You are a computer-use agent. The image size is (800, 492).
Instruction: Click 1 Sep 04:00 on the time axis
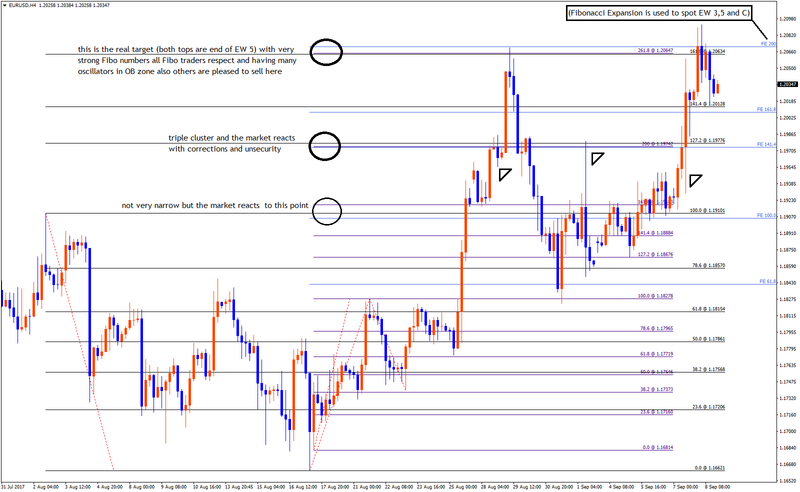point(589,487)
